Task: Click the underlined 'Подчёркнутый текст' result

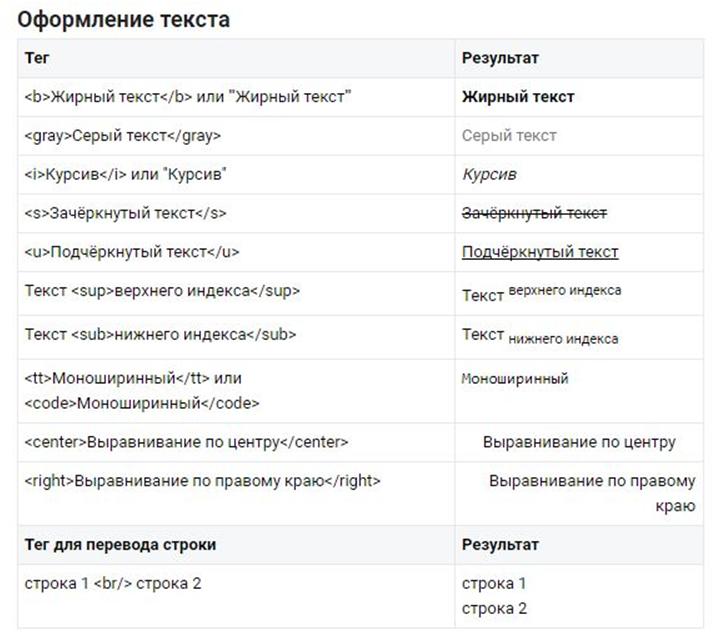Action: pos(540,252)
